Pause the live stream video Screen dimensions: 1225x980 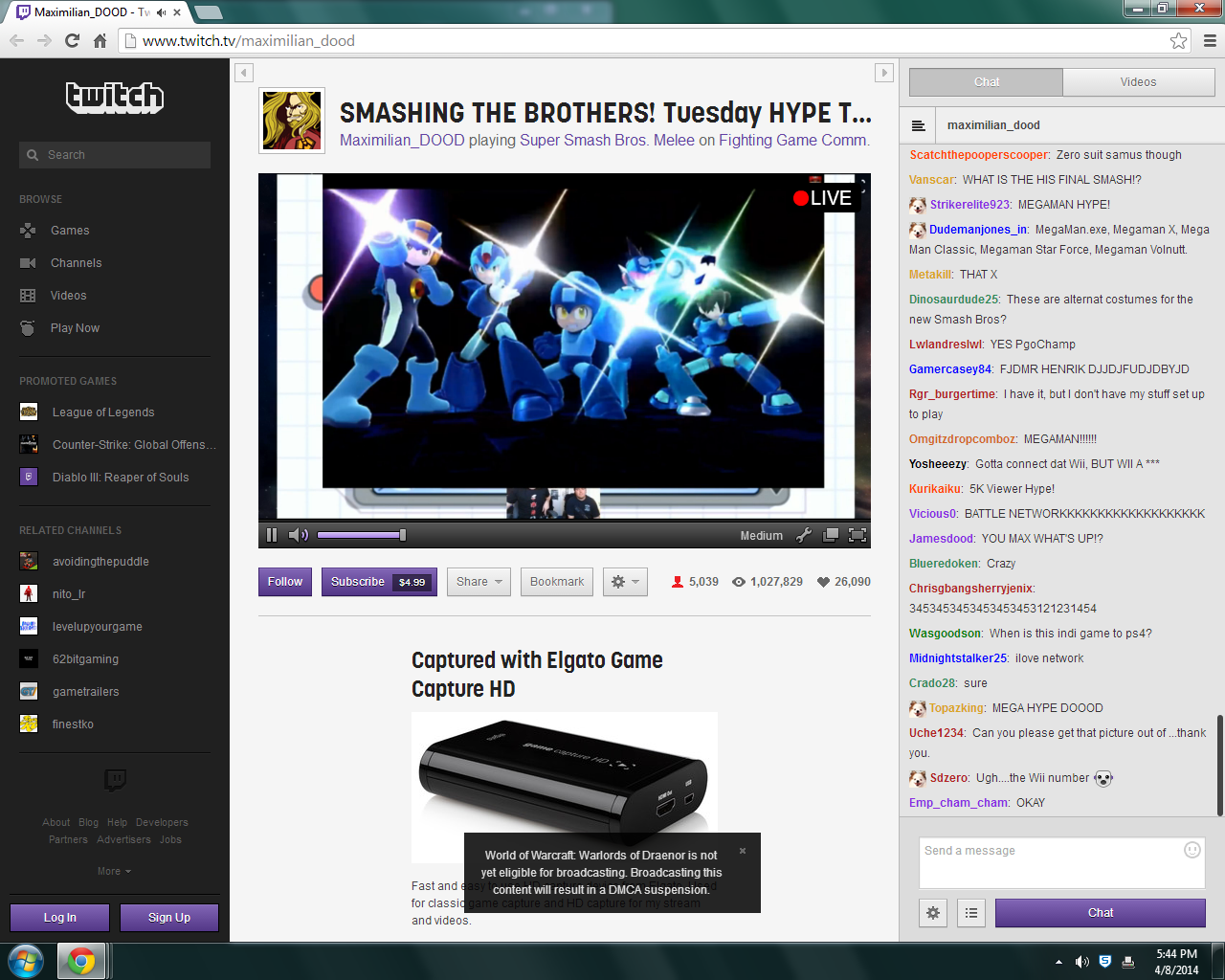click(x=272, y=535)
